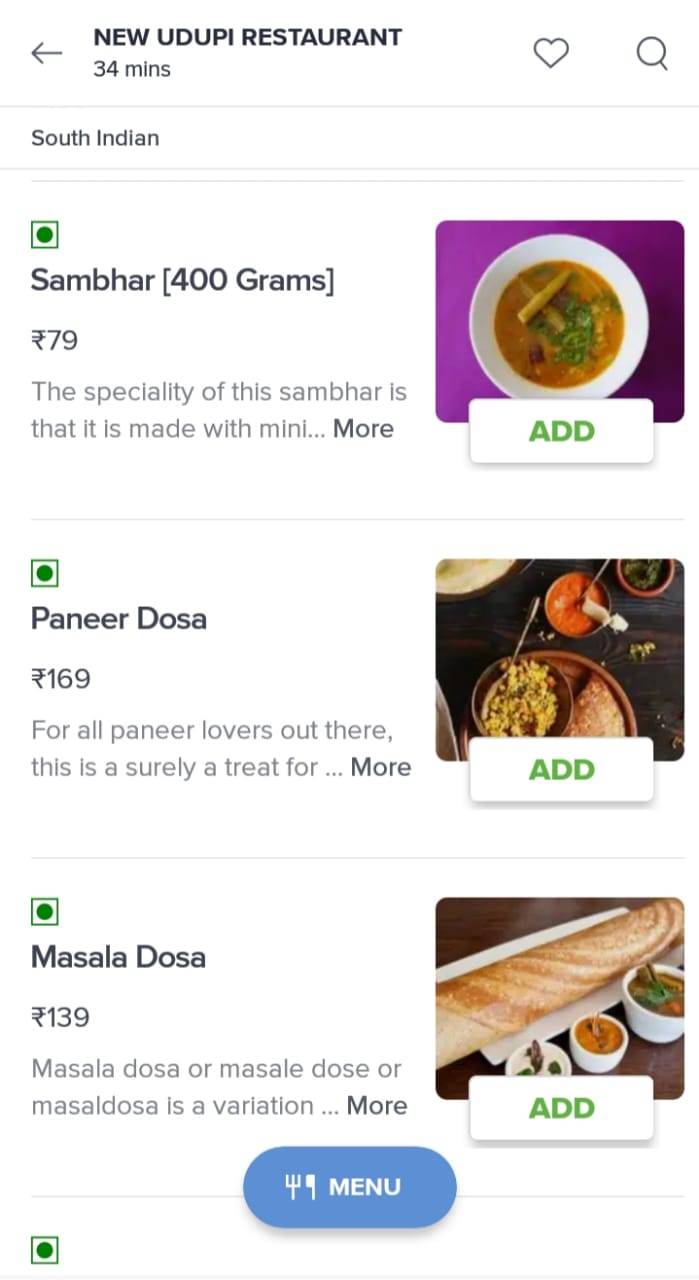Screen dimensions: 699x1280
Task: Select the 34 mins delivery time text
Action: point(133,70)
